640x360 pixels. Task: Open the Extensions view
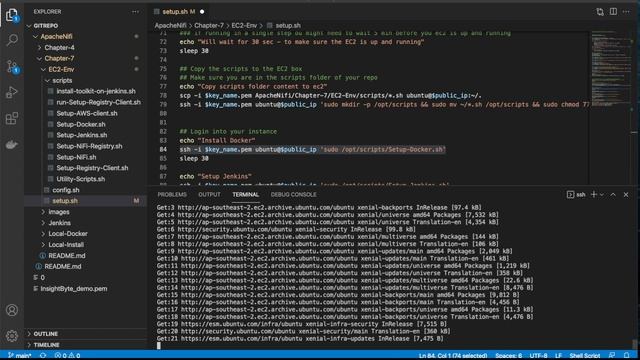pos(12,118)
